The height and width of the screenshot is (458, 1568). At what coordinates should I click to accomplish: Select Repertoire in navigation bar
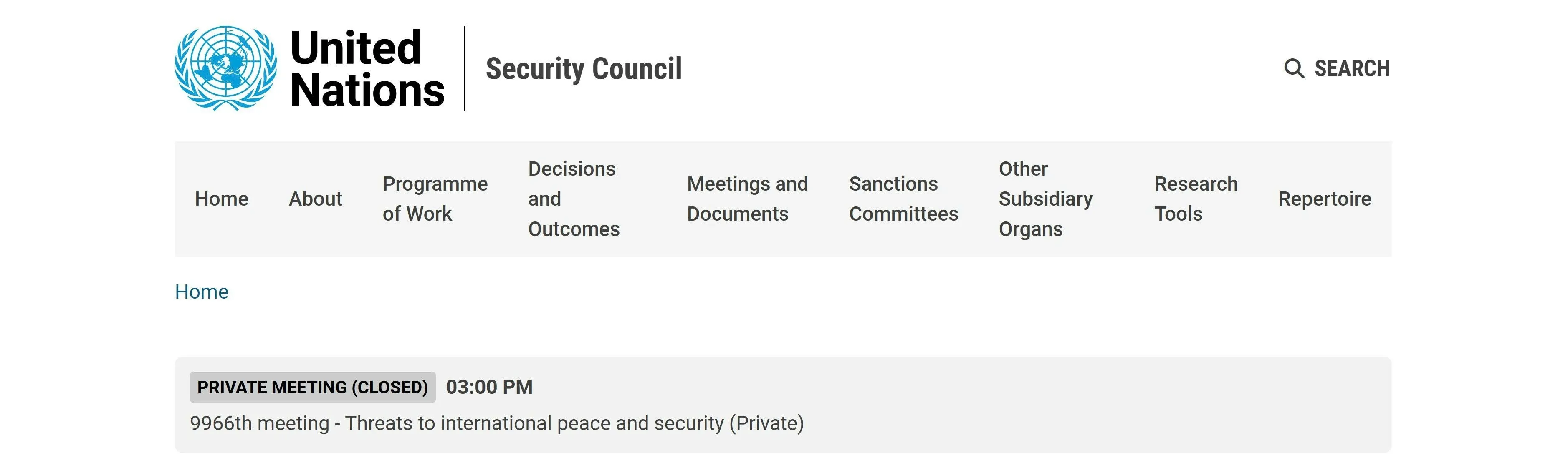click(x=1325, y=199)
